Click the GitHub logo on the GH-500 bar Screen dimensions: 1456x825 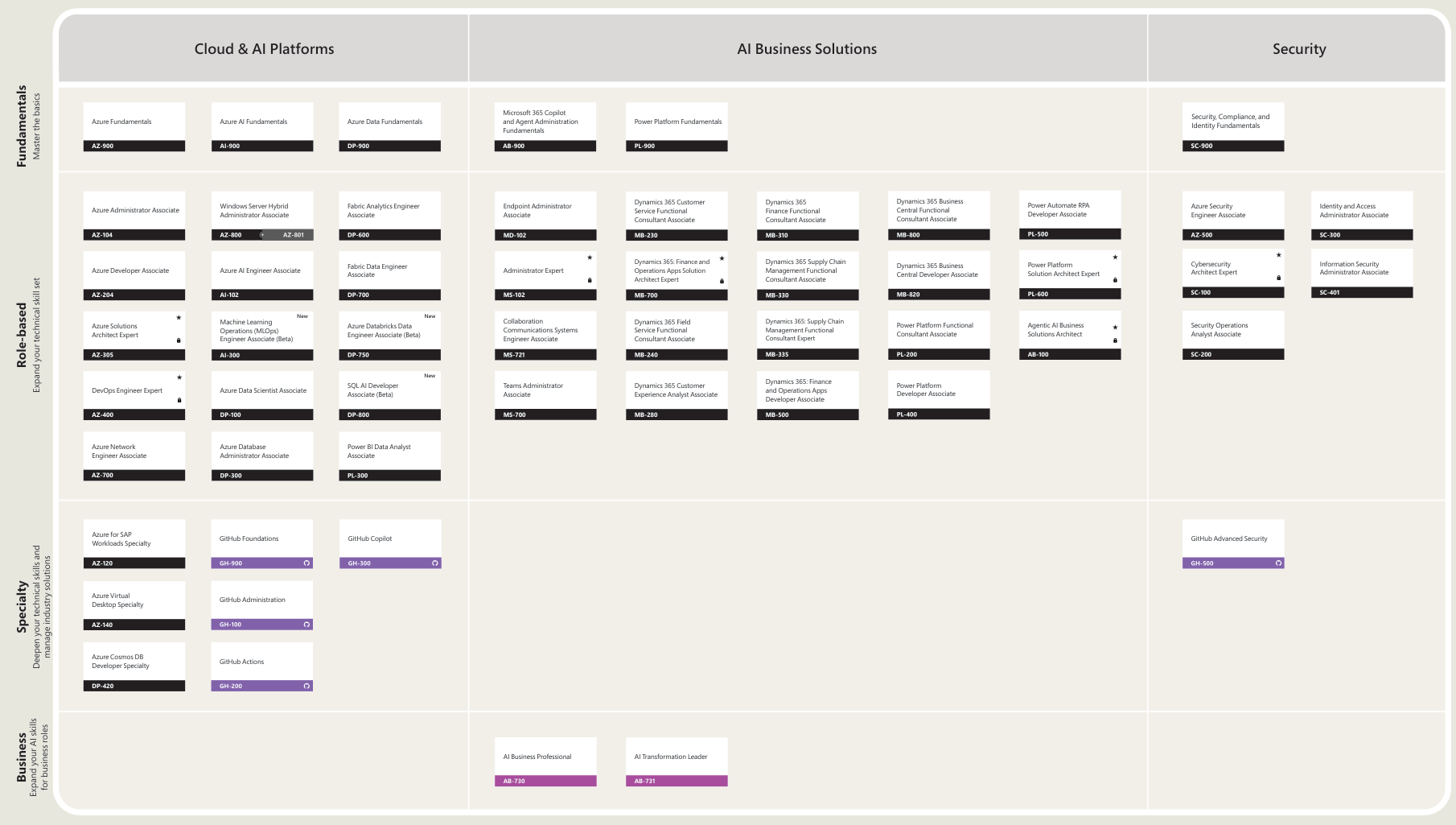click(x=1278, y=563)
